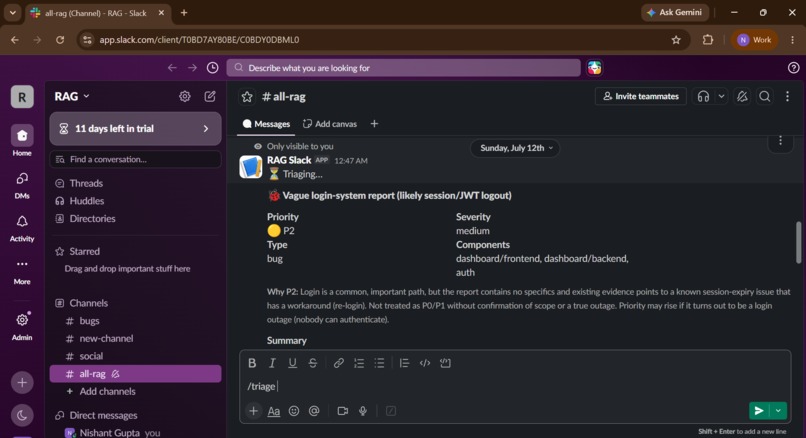The height and width of the screenshot is (438, 806).
Task: Click the create new plus in left rail
Action: point(22,382)
